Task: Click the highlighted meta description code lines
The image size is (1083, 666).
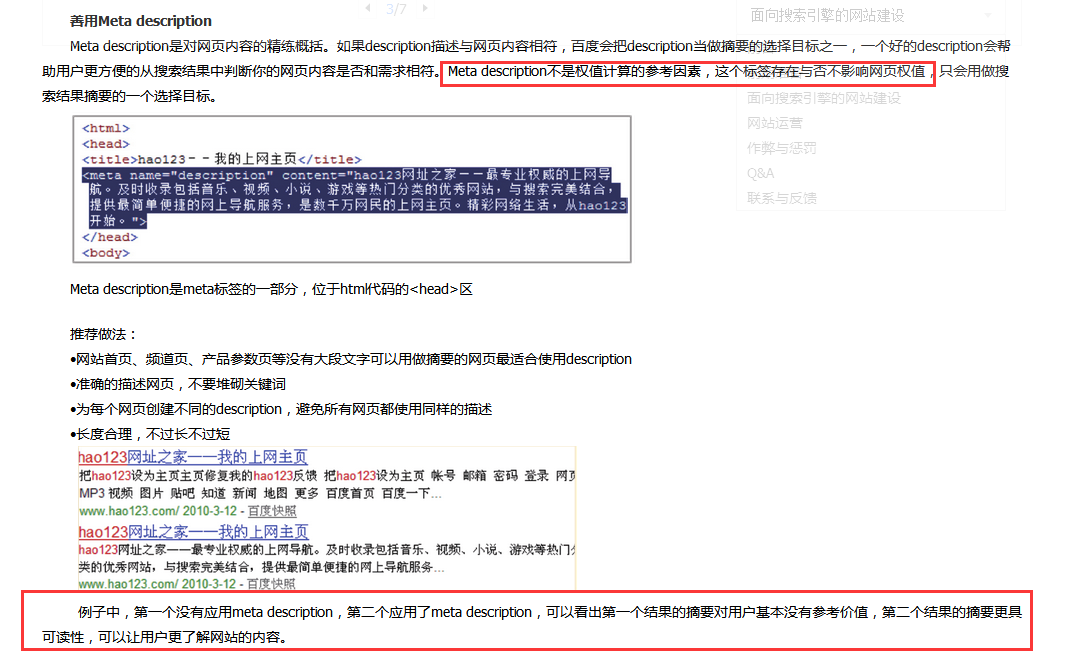Action: coord(352,197)
